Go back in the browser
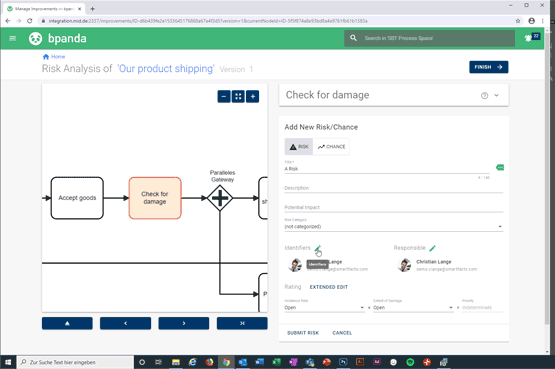Screen dimensions: 555x369 pyautogui.click(x=8, y=21)
